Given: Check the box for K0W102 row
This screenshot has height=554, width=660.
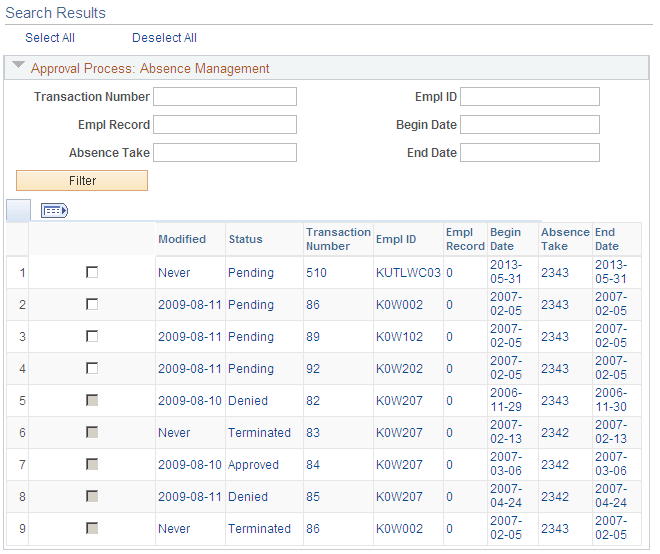Looking at the screenshot, I should pyautogui.click(x=92, y=336).
